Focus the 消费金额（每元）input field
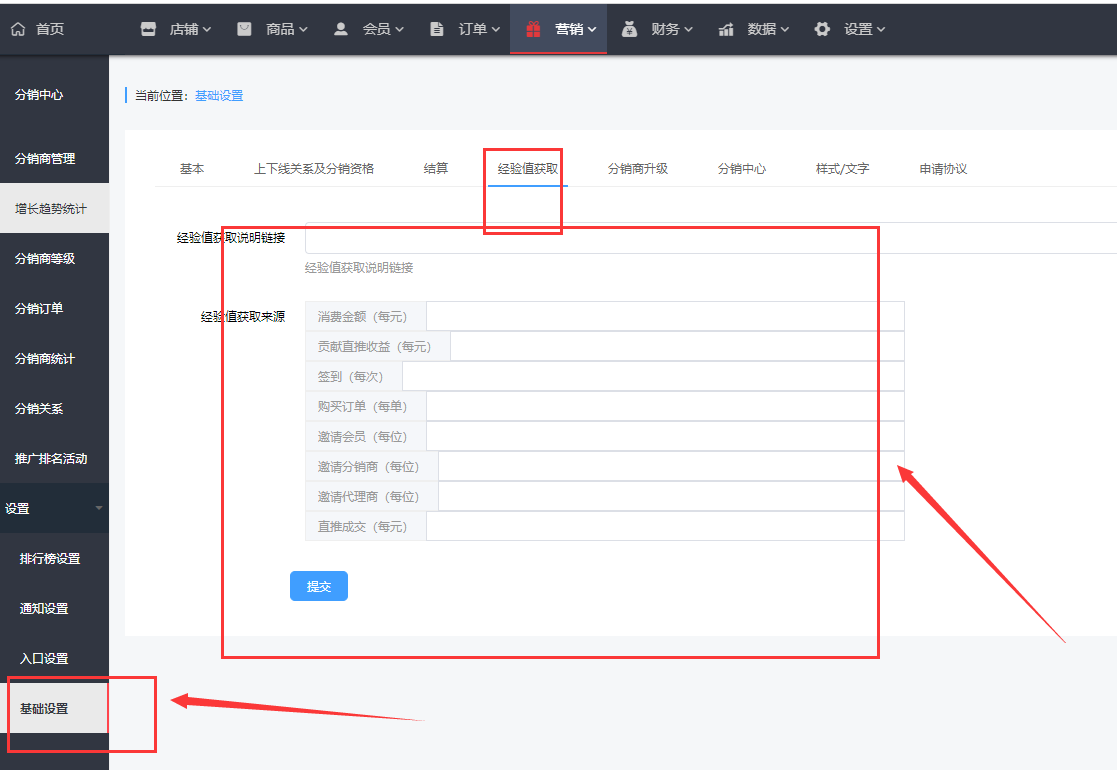Image resolution: width=1117 pixels, height=770 pixels. click(x=665, y=316)
